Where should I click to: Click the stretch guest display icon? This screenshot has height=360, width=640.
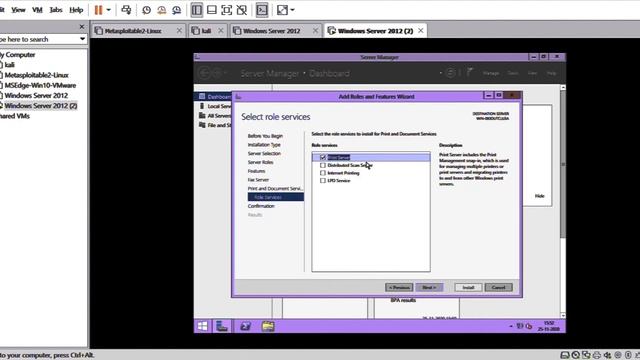coord(282,10)
